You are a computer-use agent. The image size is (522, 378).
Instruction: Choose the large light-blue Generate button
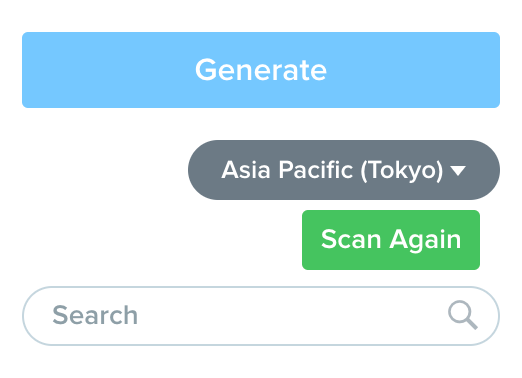pos(261,70)
